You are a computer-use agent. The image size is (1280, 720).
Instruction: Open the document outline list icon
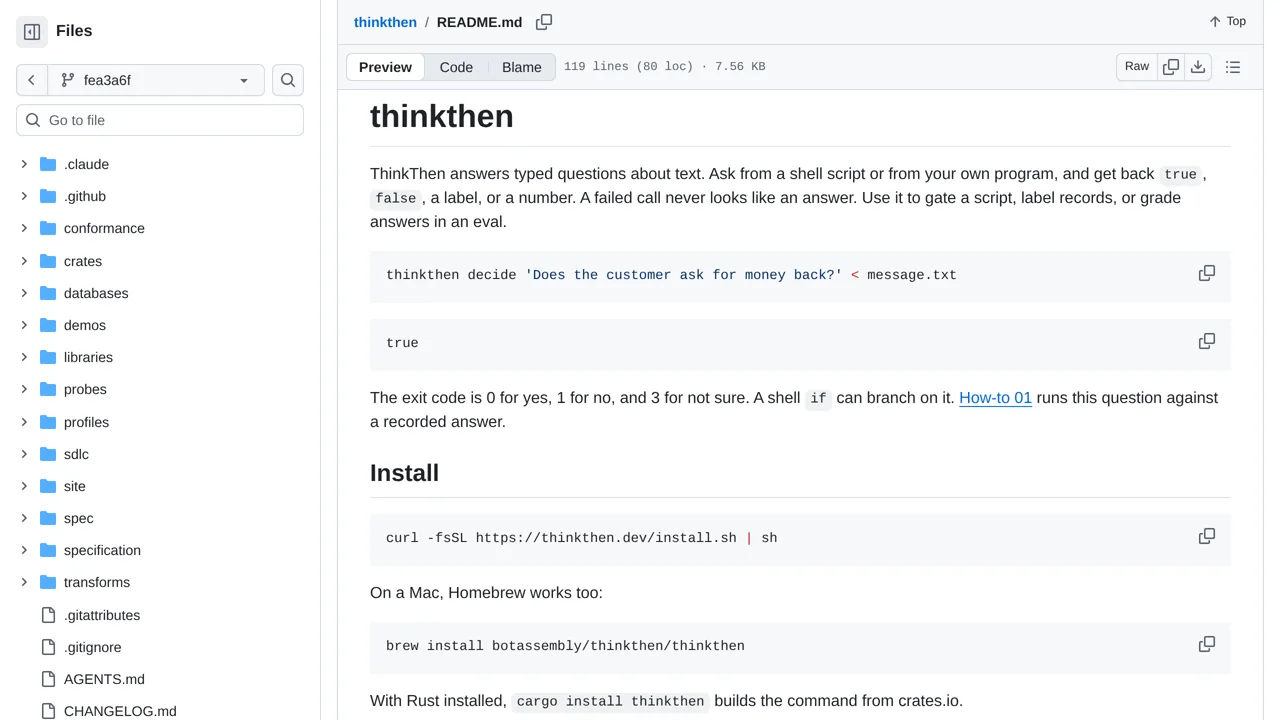coord(1233,67)
